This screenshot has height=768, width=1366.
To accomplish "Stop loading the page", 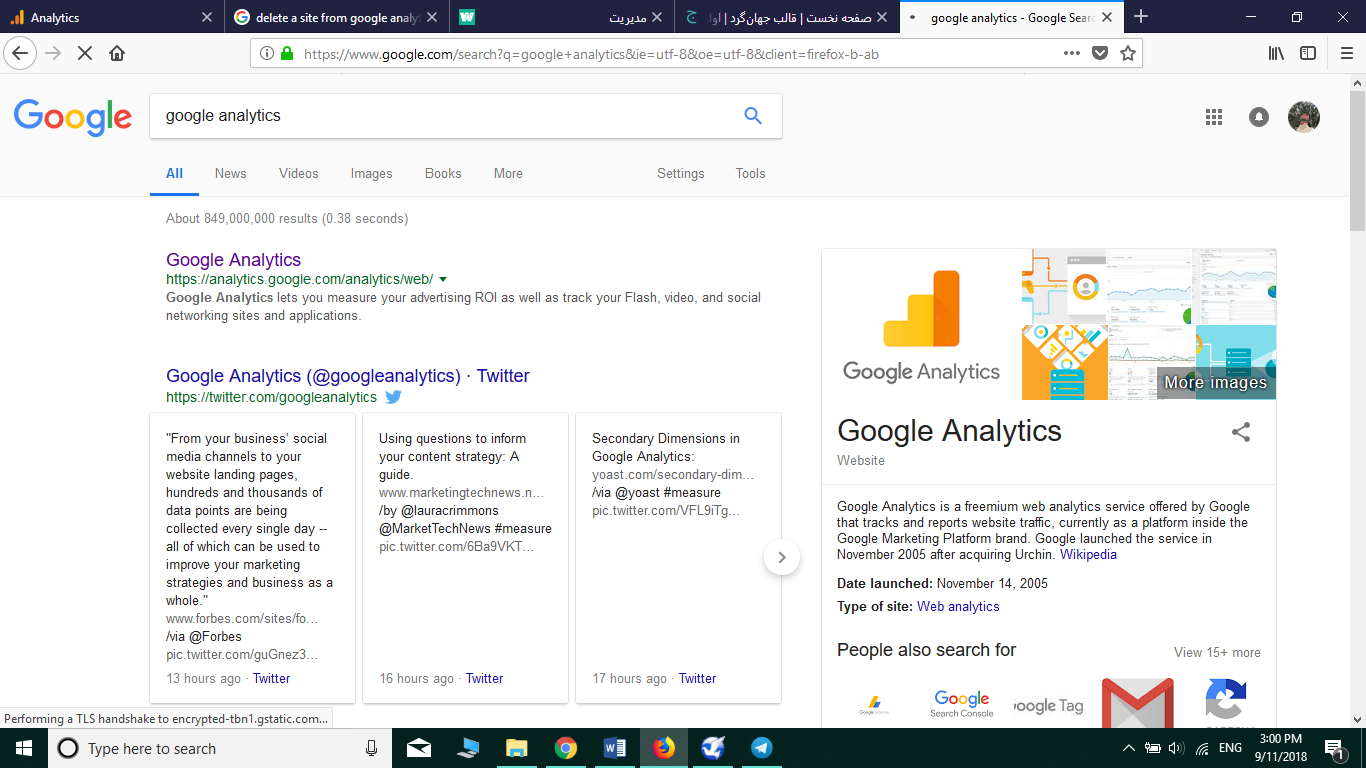I will point(85,54).
